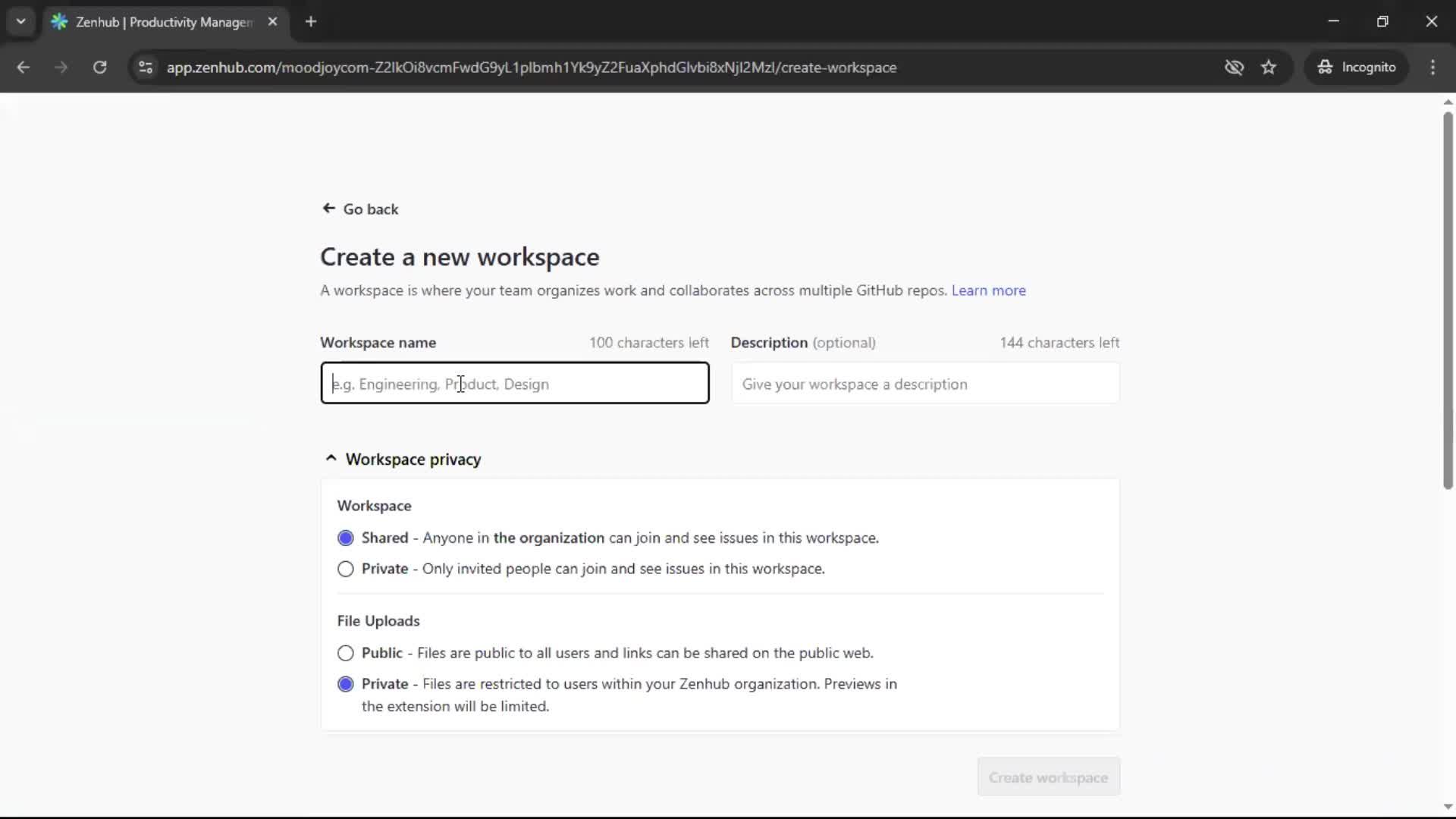Open a new browser tab with the plus icon
This screenshot has height=819, width=1456.
[x=311, y=22]
